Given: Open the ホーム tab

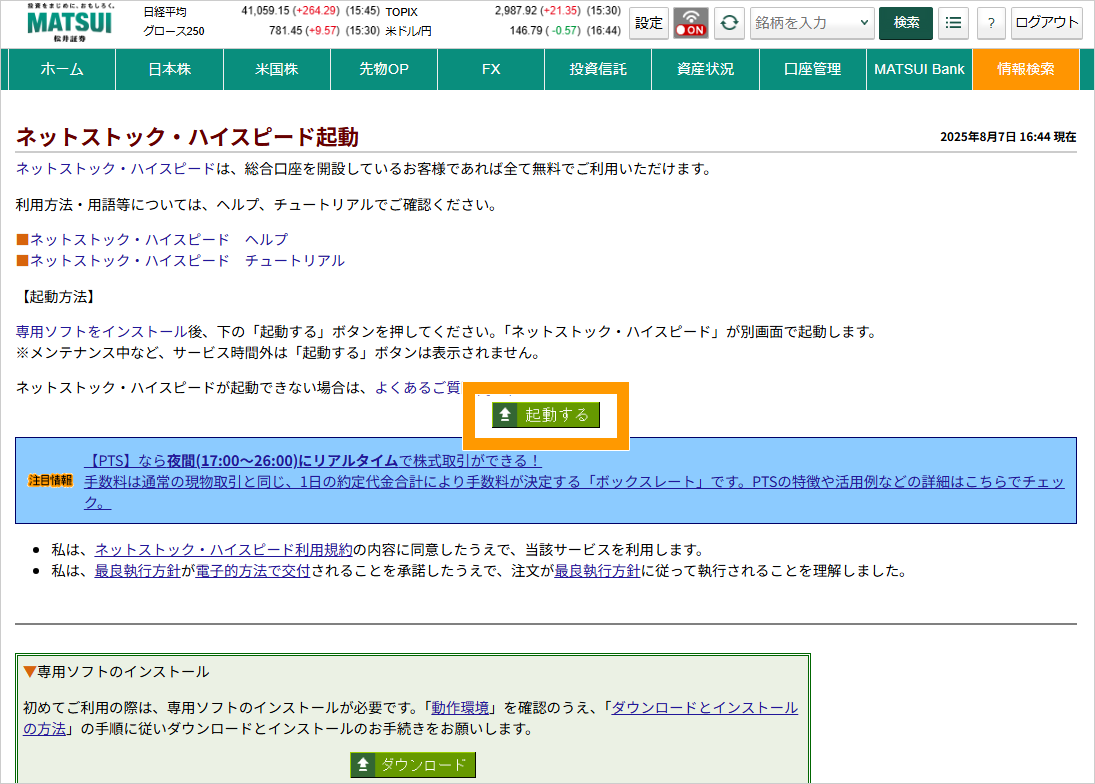Looking at the screenshot, I should click(x=61, y=69).
